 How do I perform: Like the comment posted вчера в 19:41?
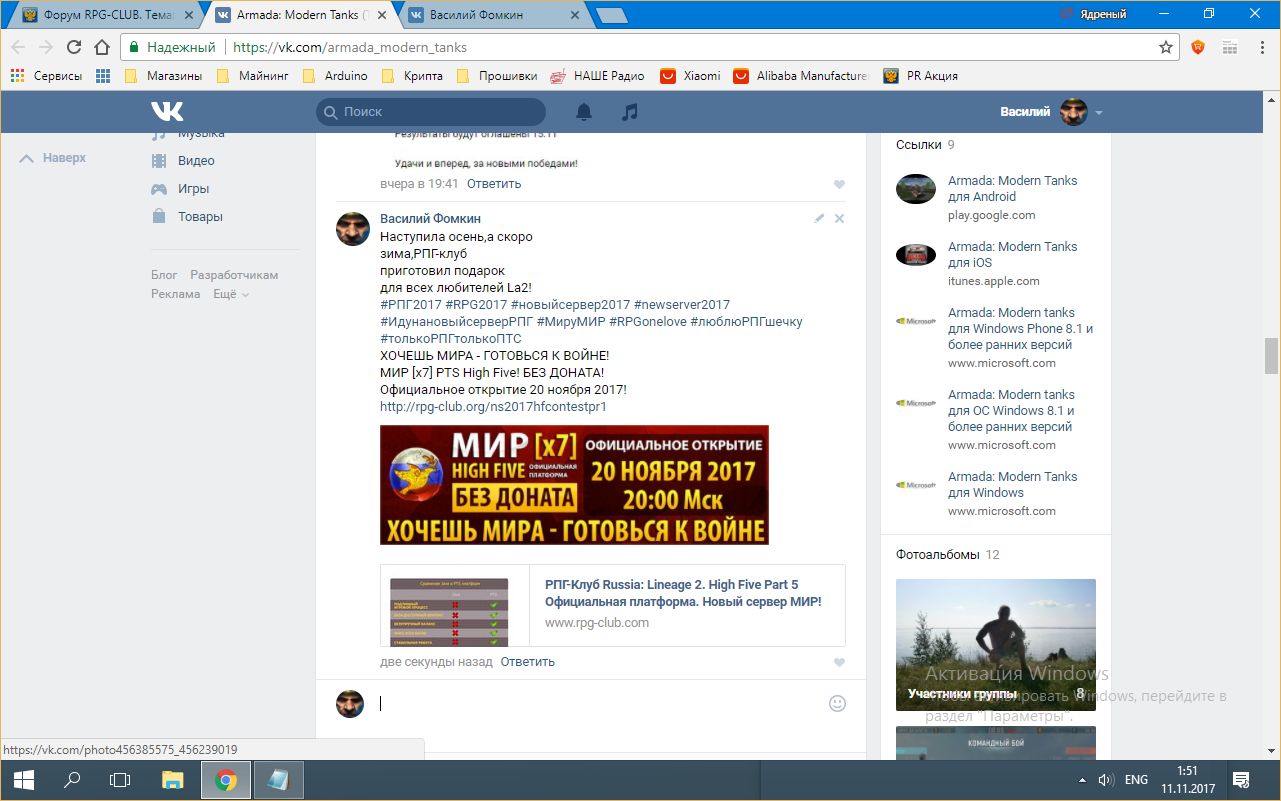[839, 184]
